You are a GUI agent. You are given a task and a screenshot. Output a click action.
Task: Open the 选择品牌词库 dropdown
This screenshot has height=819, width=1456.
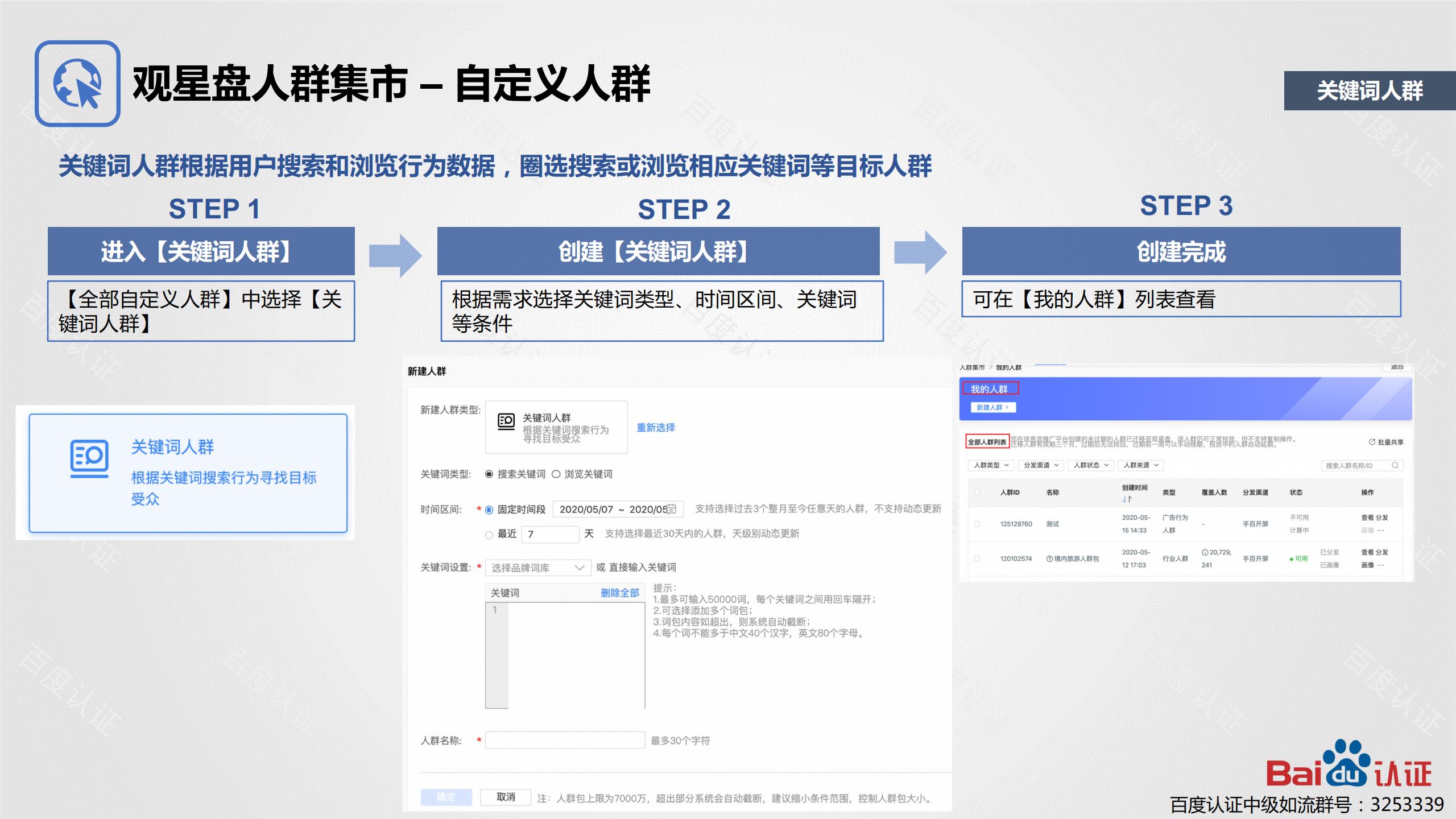pyautogui.click(x=537, y=568)
